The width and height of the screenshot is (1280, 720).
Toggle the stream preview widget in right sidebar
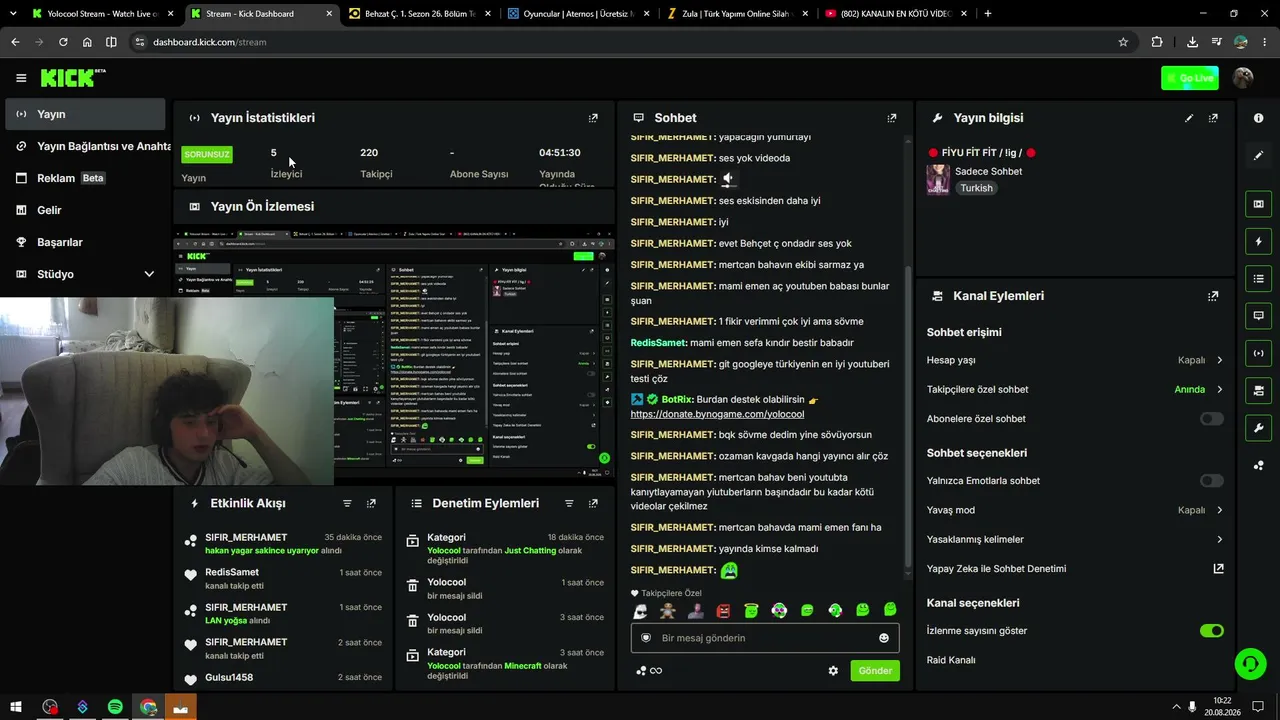[1258, 204]
